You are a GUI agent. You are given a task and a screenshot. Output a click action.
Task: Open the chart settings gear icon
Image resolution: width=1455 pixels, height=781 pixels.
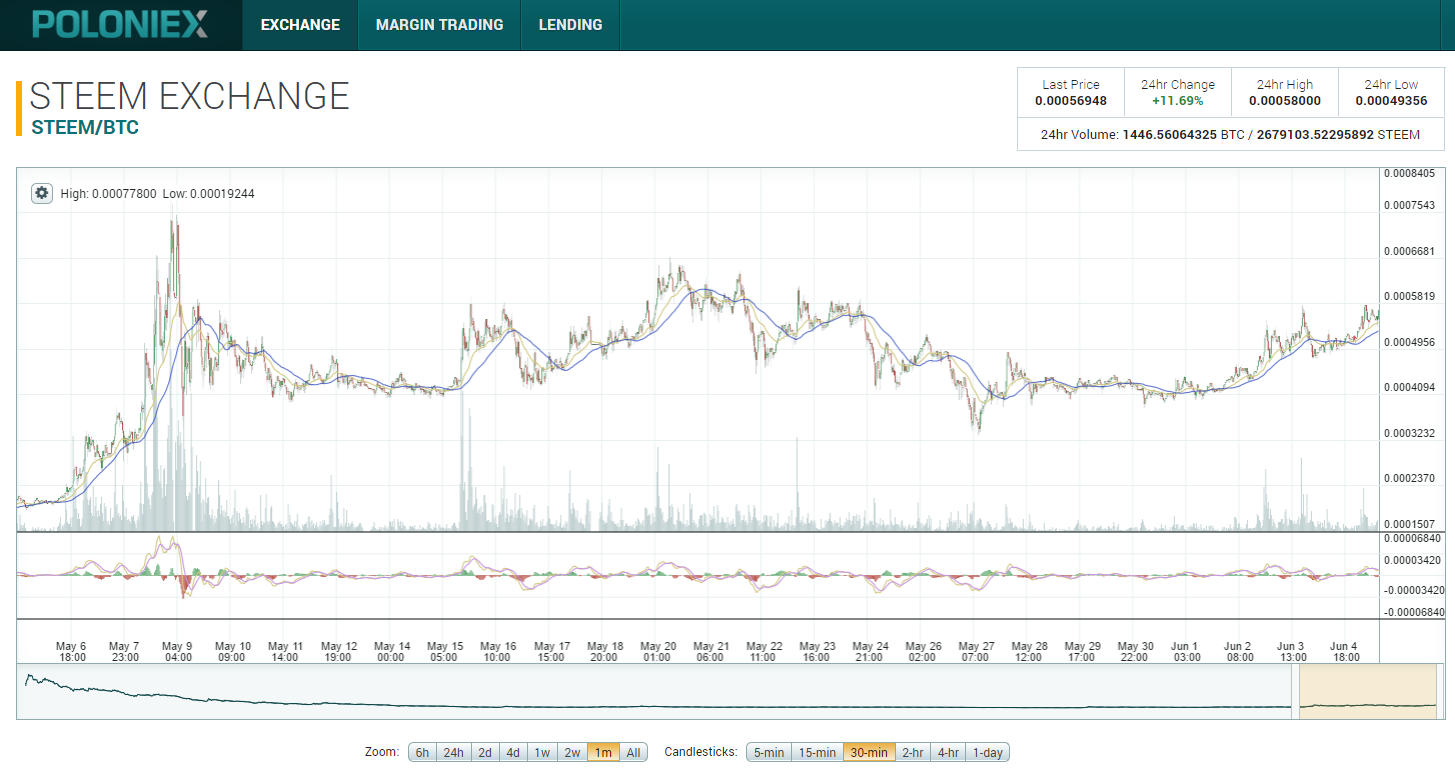tap(41, 193)
